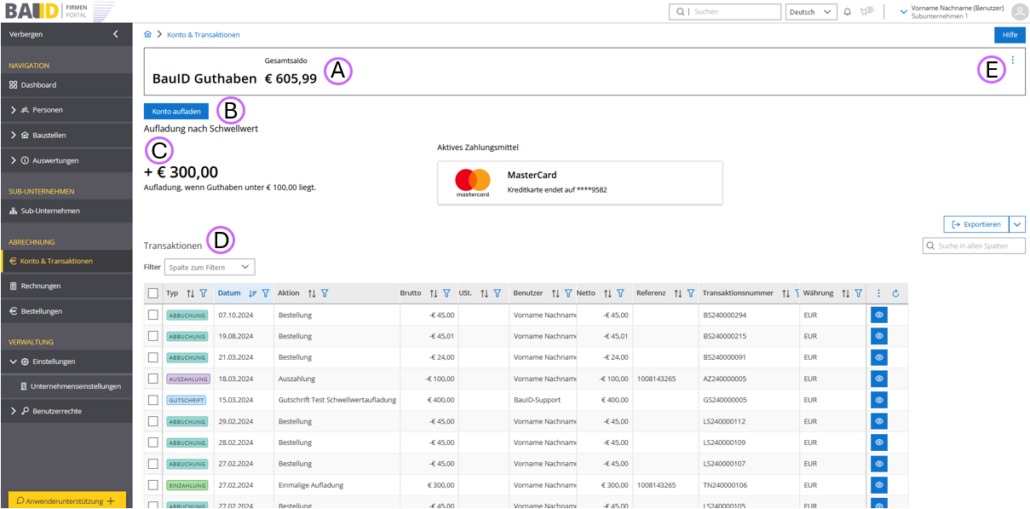Filter the Netto column
The width and height of the screenshot is (1030, 509).
point(621,294)
